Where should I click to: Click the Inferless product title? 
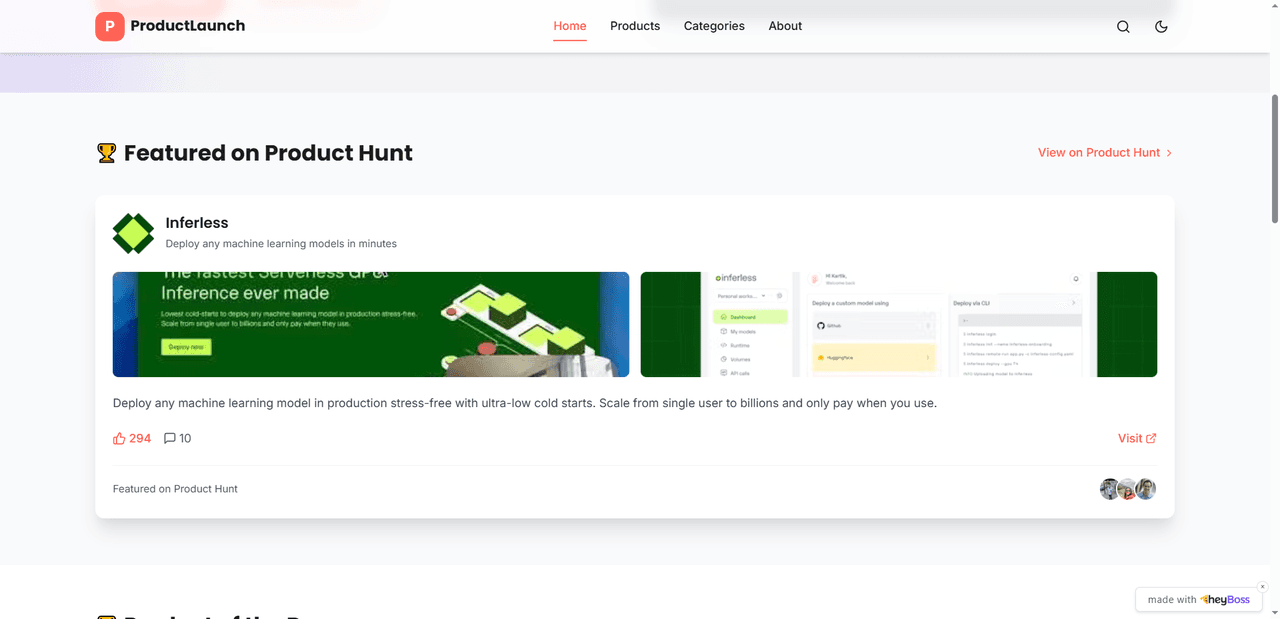pos(197,223)
